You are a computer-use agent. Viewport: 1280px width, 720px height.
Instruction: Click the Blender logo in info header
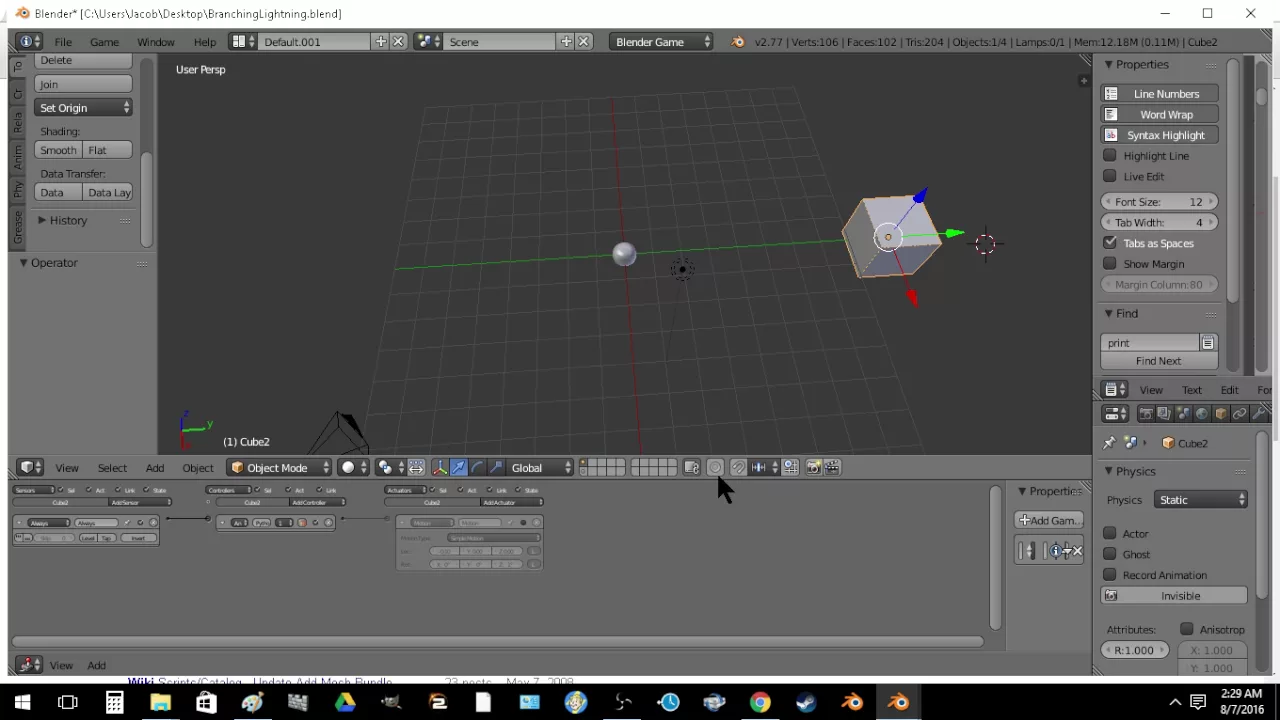(x=738, y=42)
